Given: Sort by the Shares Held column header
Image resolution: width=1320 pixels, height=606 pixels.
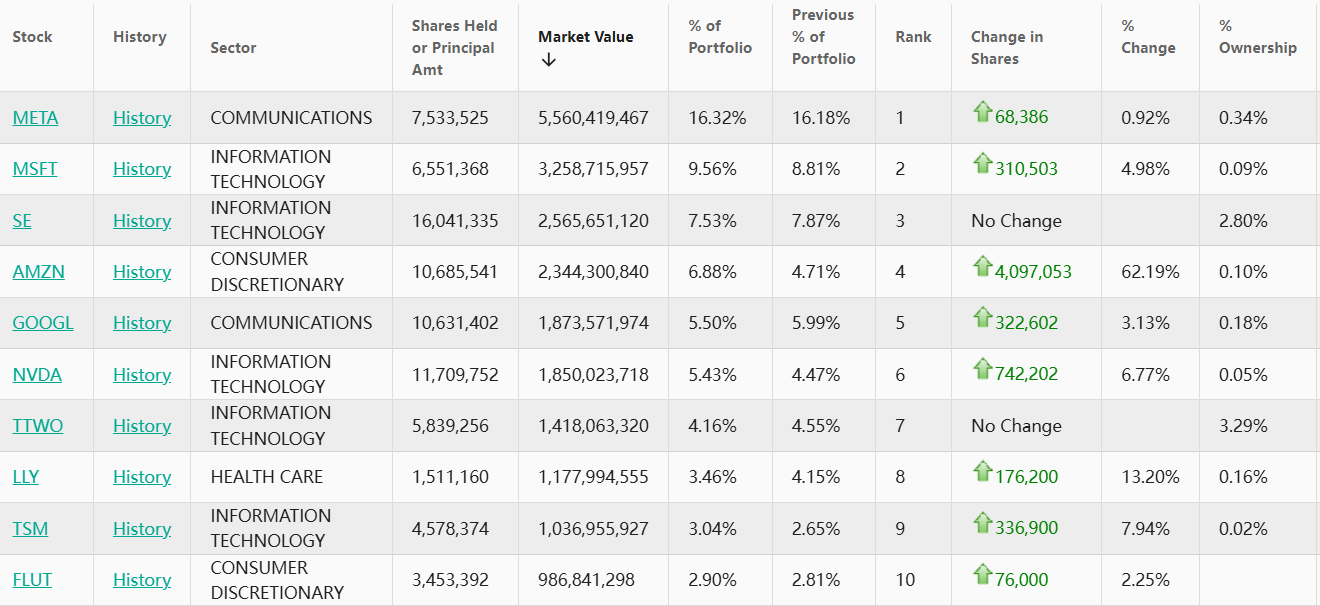Looking at the screenshot, I should 454,47.
